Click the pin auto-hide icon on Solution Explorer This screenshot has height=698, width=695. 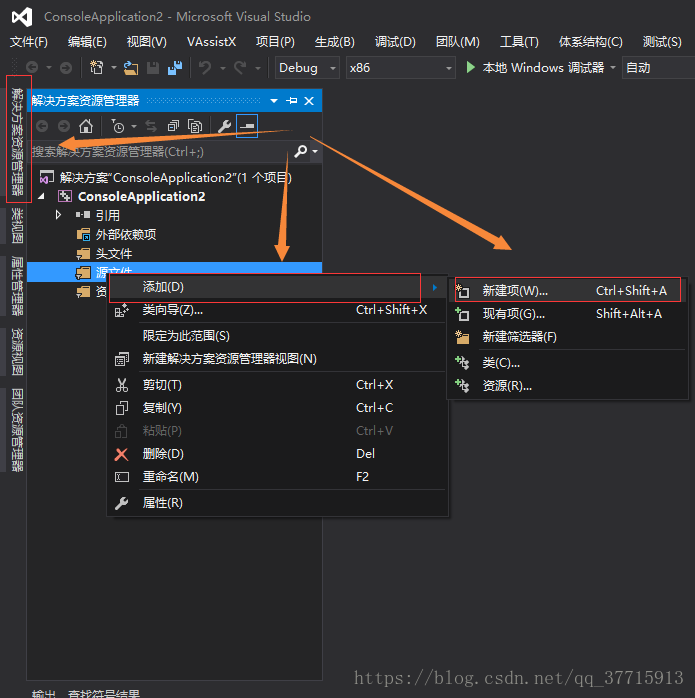click(292, 101)
